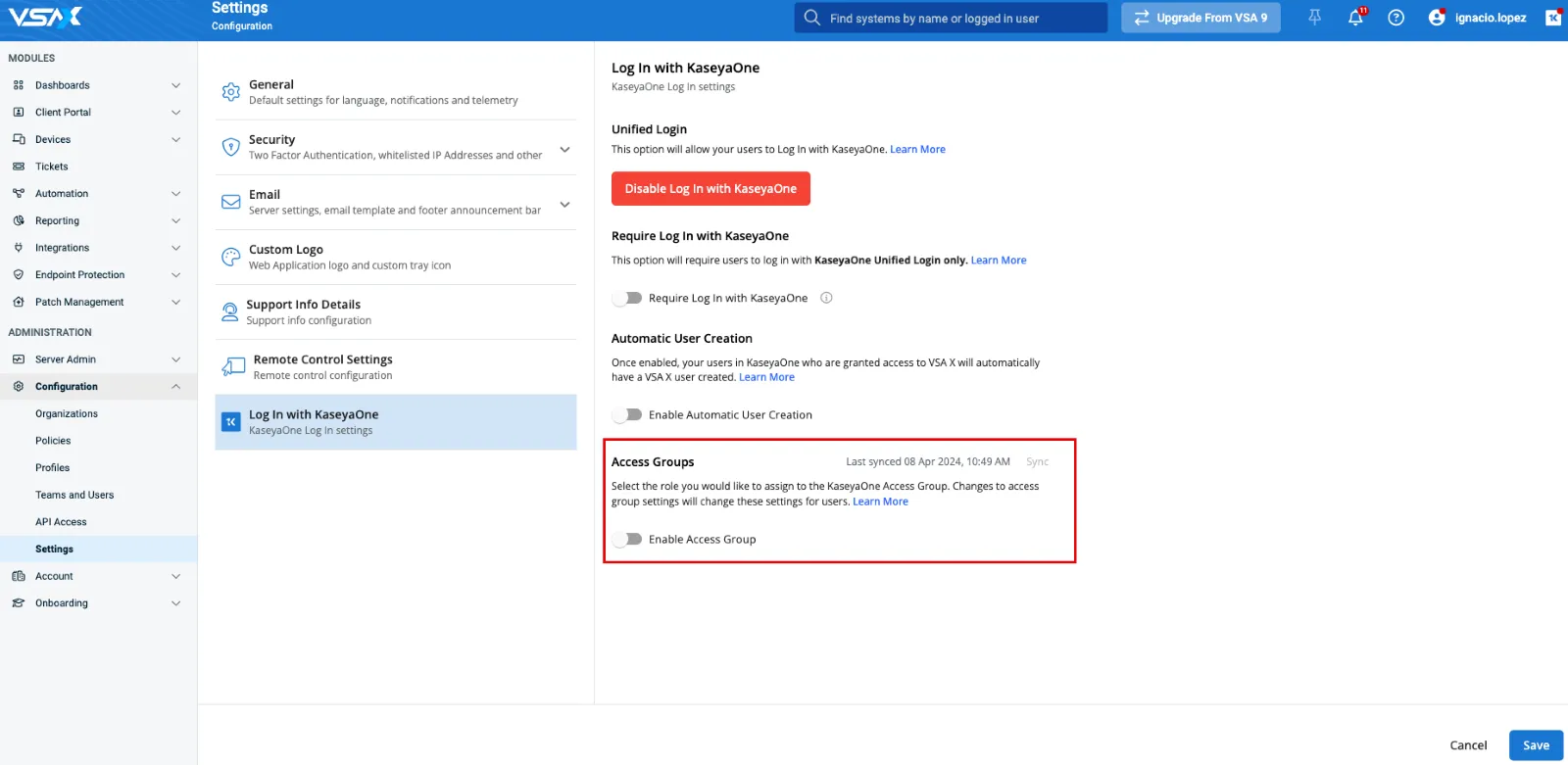
Task: Click the Save button
Action: 1535,745
